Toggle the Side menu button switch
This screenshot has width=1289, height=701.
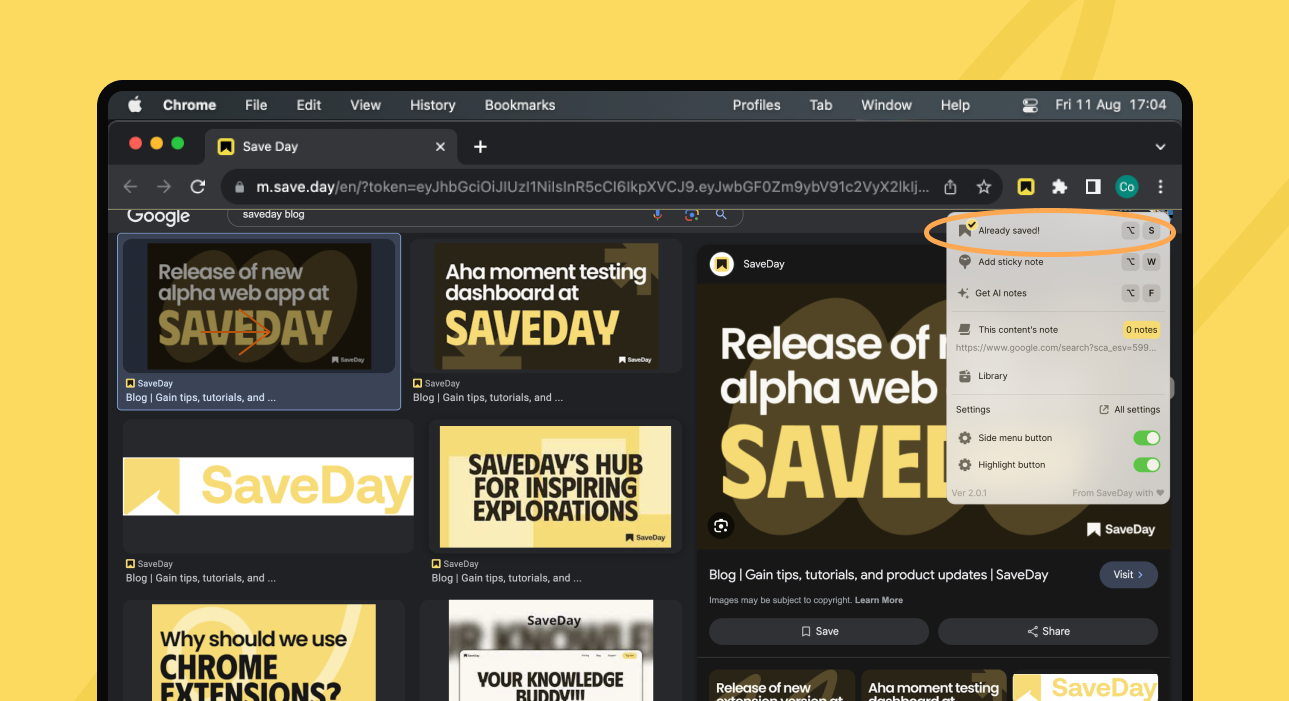[x=1146, y=438]
